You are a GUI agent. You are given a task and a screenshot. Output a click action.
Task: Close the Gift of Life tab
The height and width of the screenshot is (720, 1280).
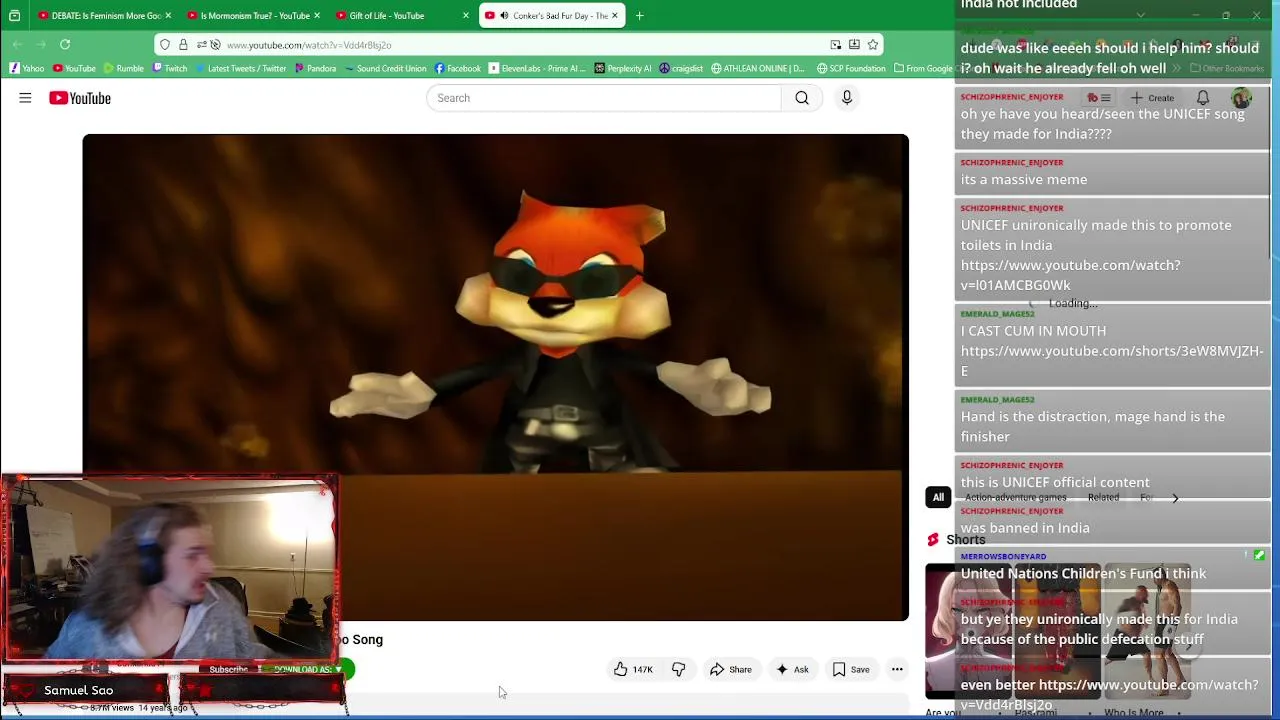tap(466, 15)
